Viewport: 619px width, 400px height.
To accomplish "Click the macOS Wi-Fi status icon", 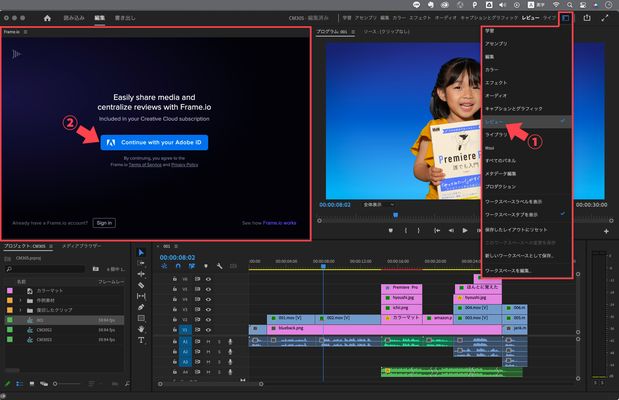I will click(556, 5).
